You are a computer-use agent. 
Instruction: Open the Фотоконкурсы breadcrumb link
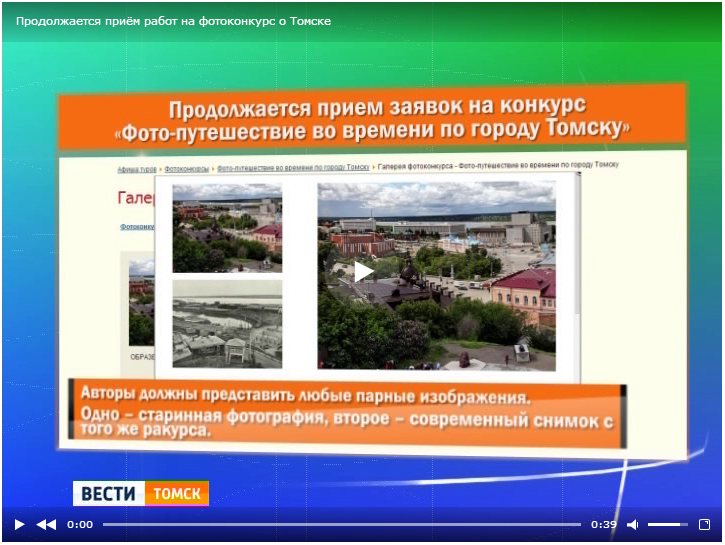click(186, 169)
